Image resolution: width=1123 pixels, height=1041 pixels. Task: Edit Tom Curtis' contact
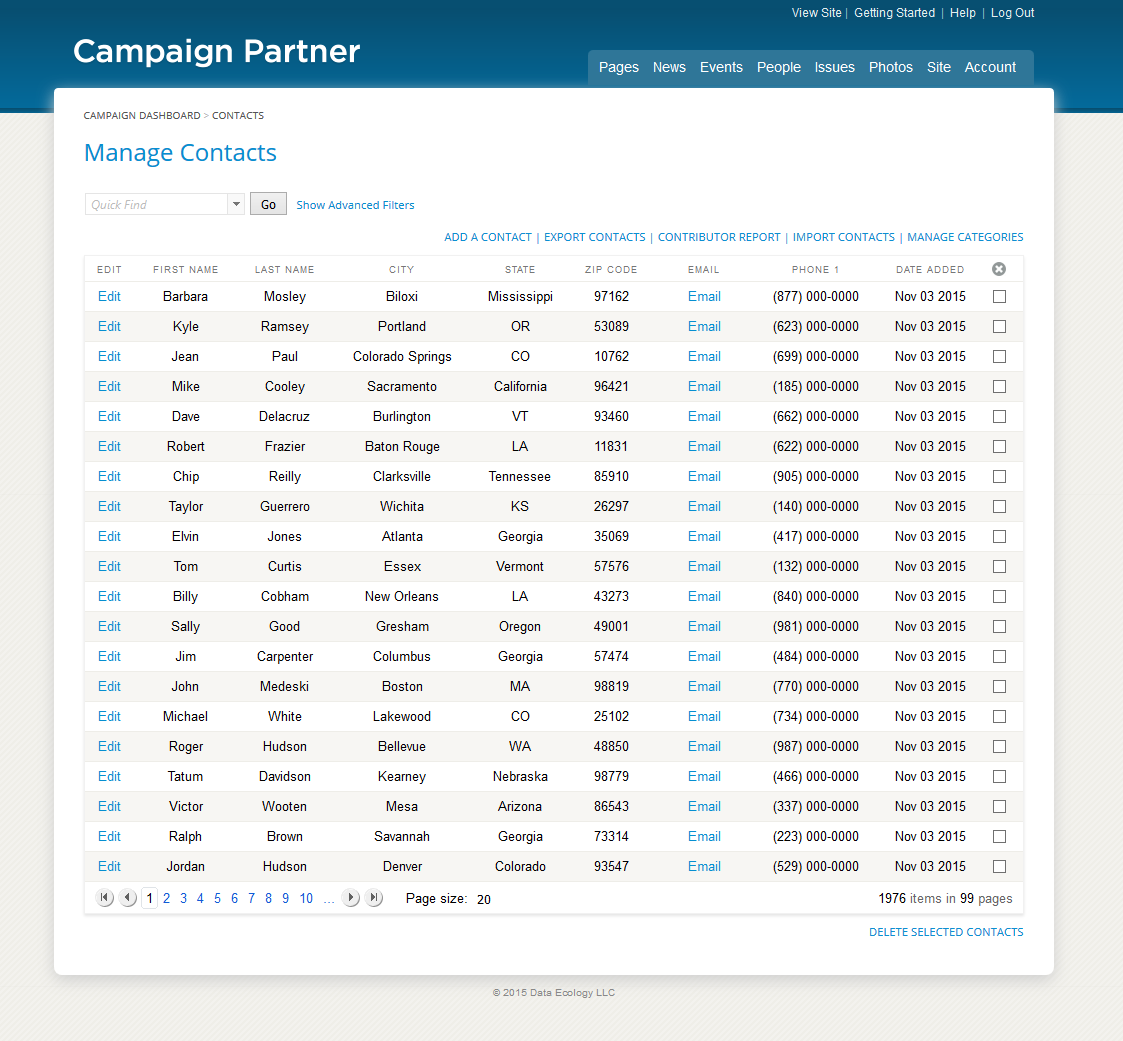pos(109,566)
